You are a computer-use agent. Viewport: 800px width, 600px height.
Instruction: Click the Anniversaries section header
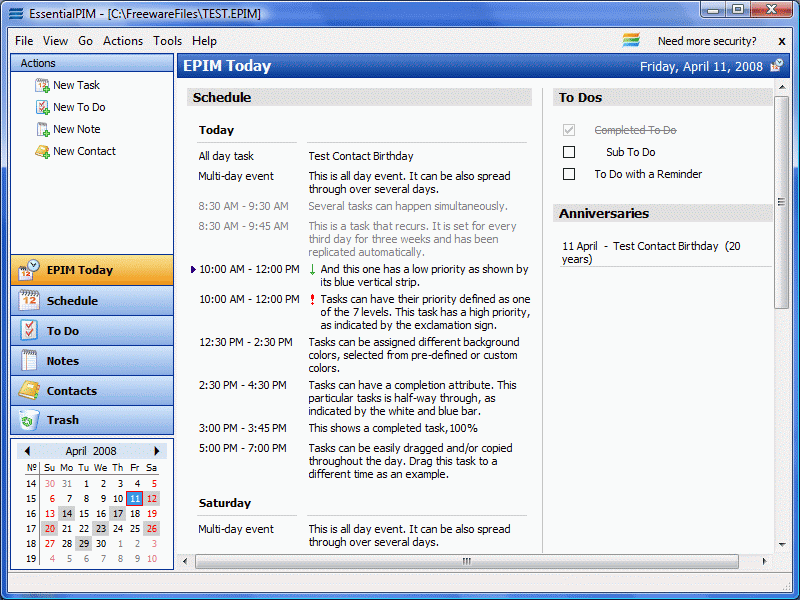pos(662,213)
